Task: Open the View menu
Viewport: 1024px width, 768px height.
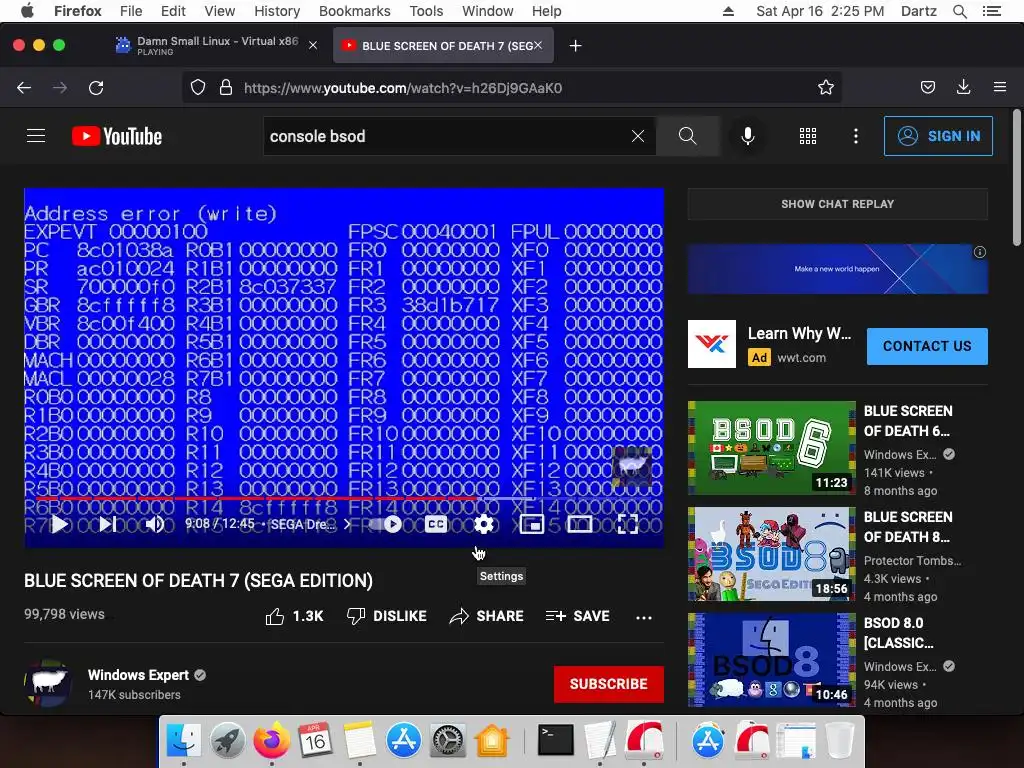Action: pos(219,11)
